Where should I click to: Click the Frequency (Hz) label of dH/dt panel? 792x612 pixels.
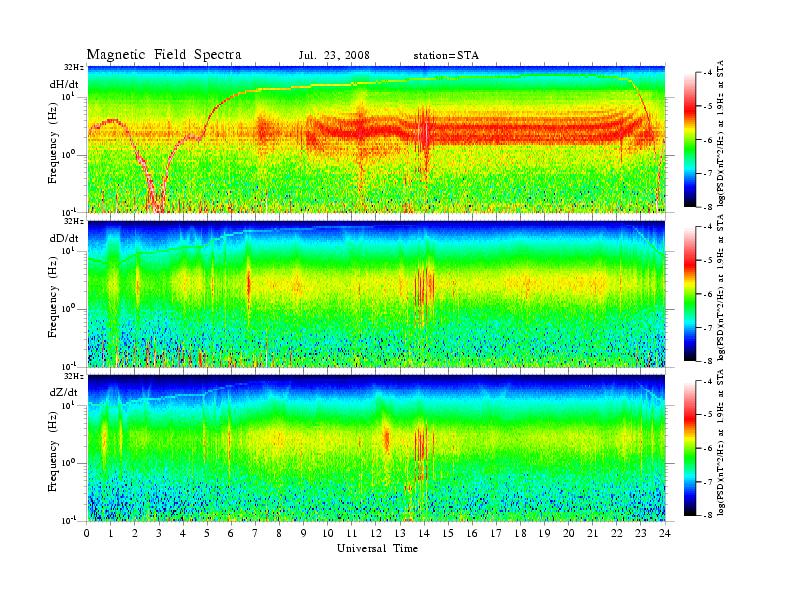[x=53, y=143]
